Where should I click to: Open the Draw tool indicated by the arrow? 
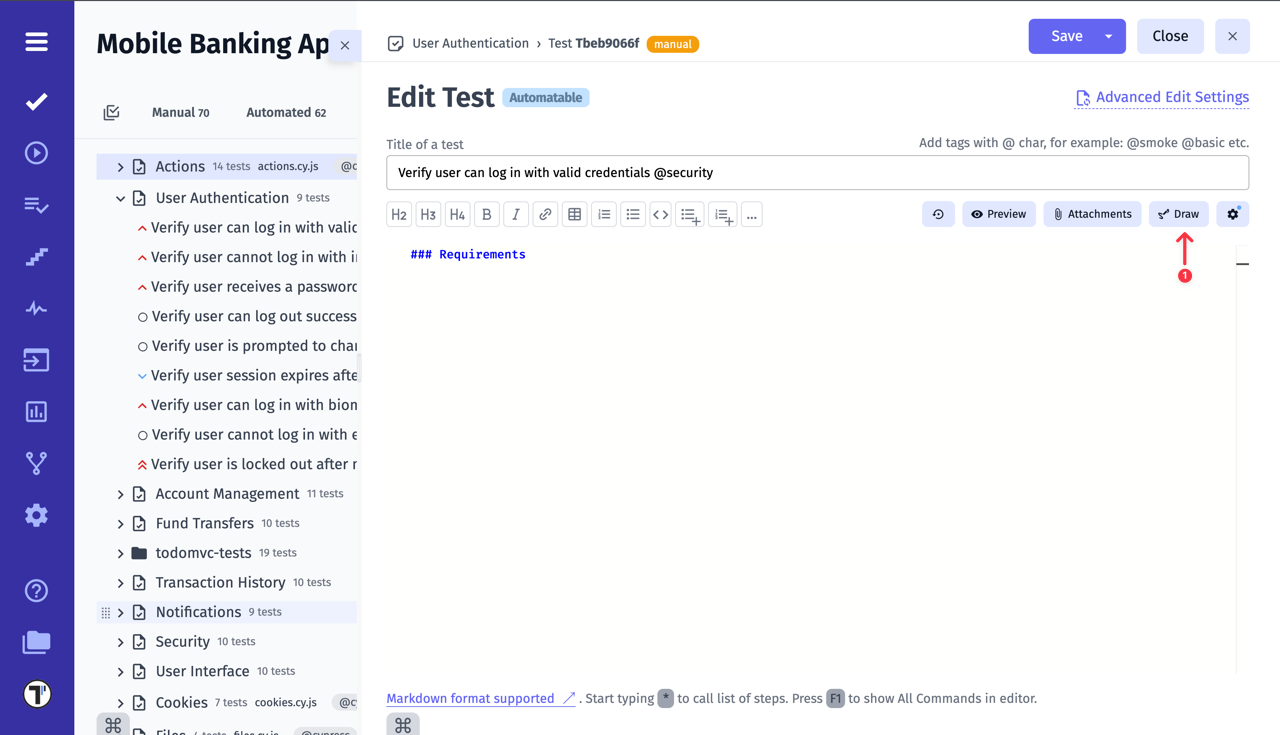pos(1178,213)
